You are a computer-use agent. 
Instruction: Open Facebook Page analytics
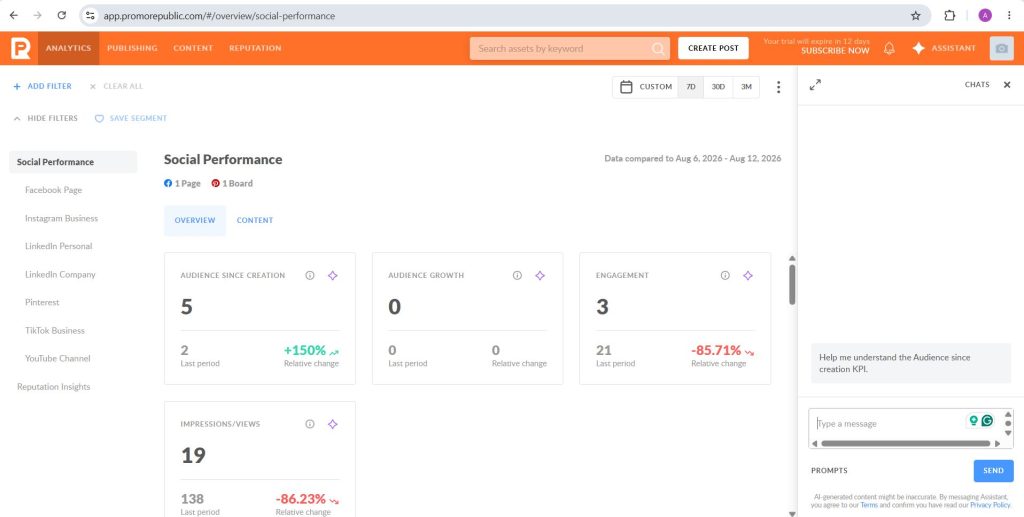[x=54, y=190]
